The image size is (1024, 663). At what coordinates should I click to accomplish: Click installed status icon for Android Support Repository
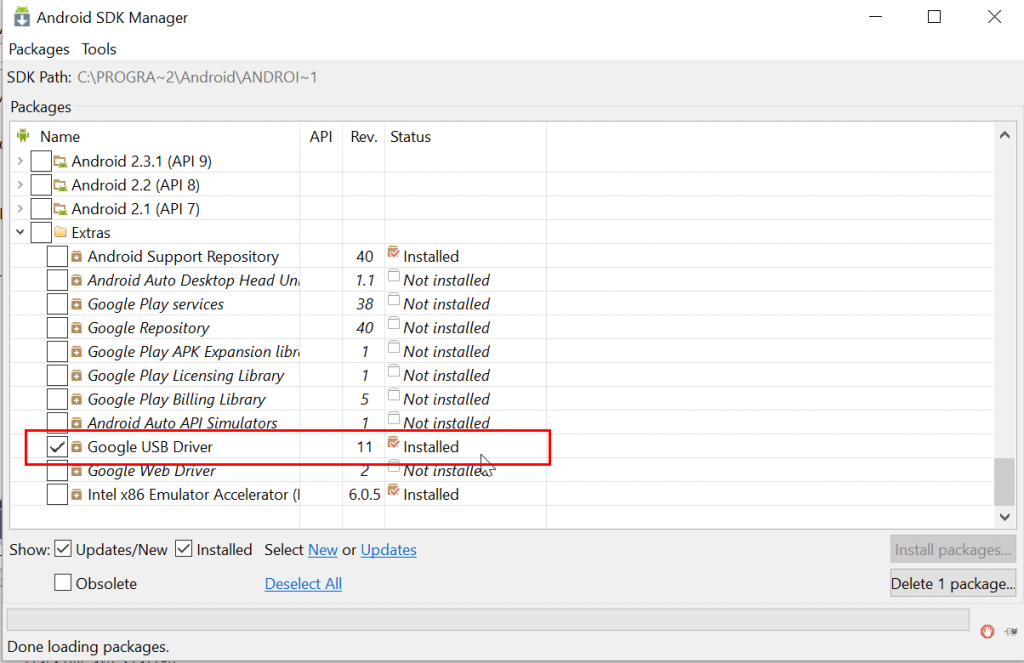[393, 252]
